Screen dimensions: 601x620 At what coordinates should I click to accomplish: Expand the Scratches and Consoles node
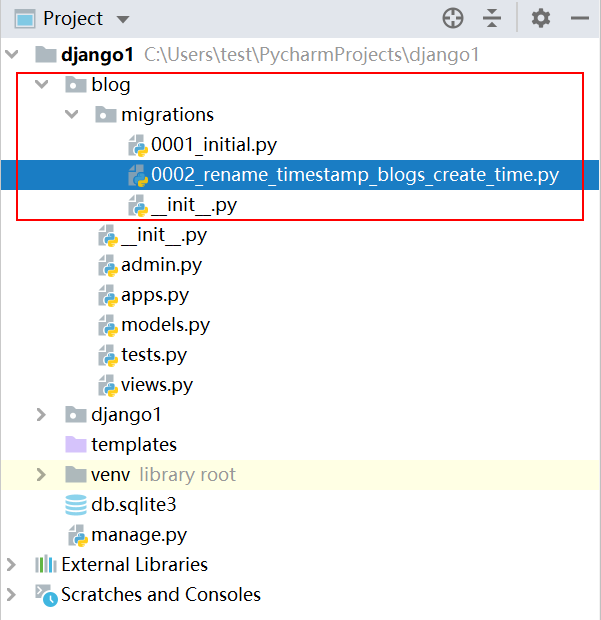(x=11, y=595)
